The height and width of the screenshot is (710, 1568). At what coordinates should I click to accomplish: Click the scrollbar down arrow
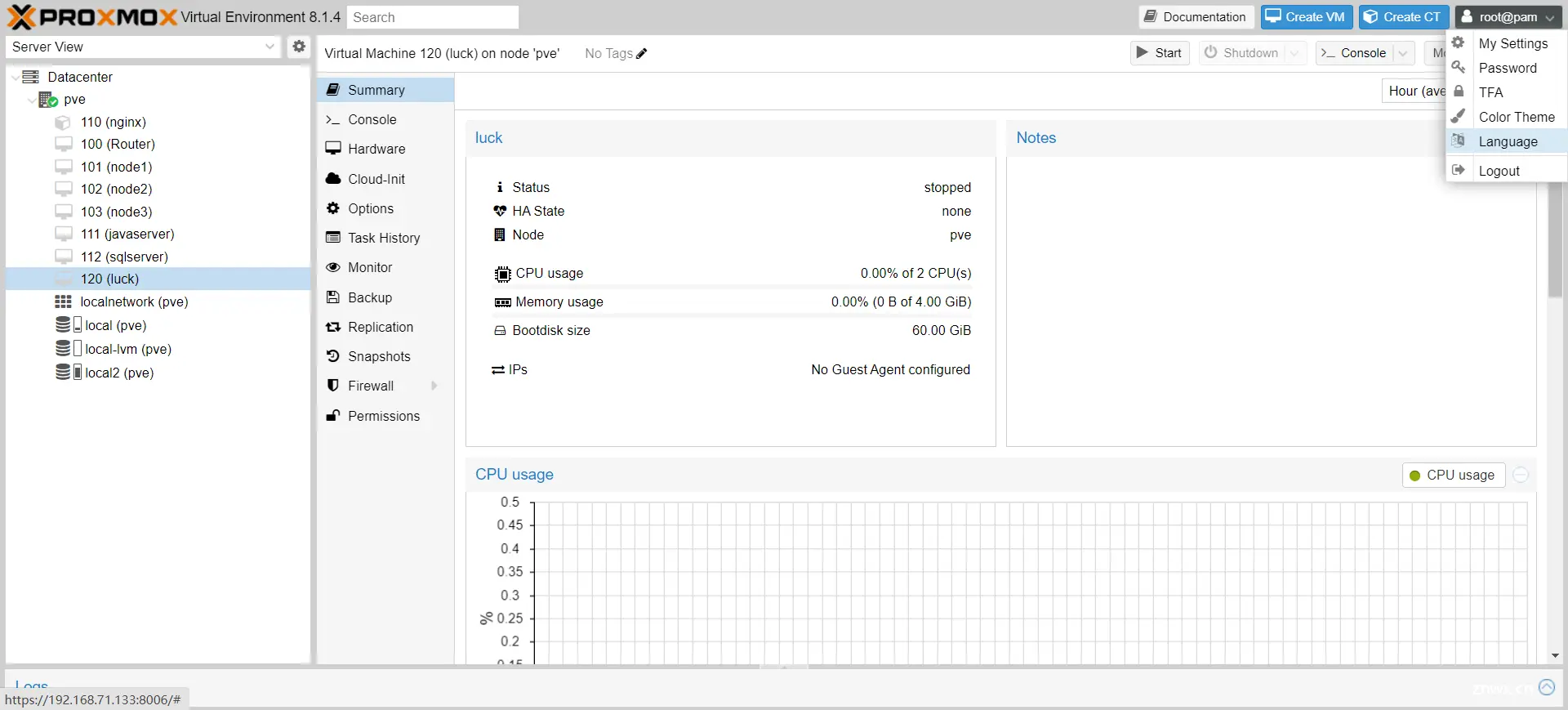[x=1556, y=655]
